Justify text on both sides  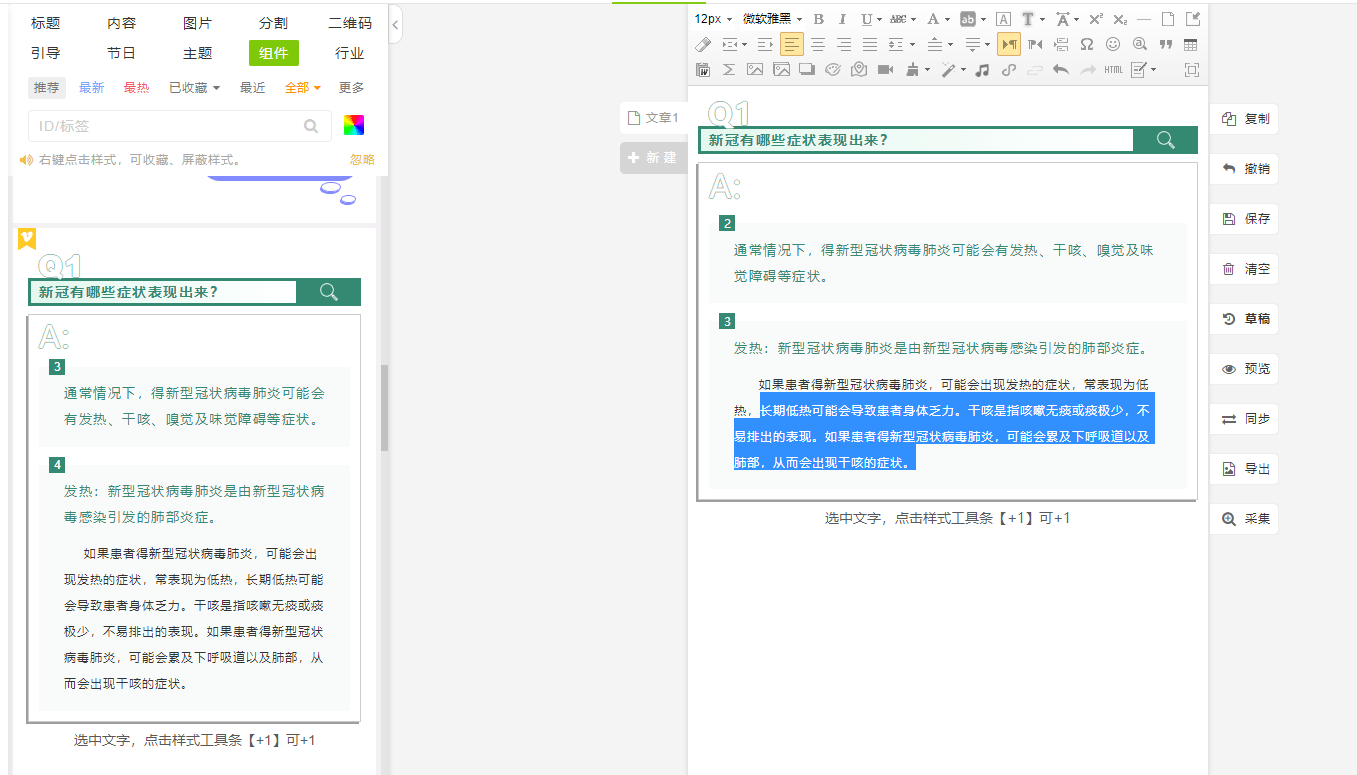click(x=870, y=44)
